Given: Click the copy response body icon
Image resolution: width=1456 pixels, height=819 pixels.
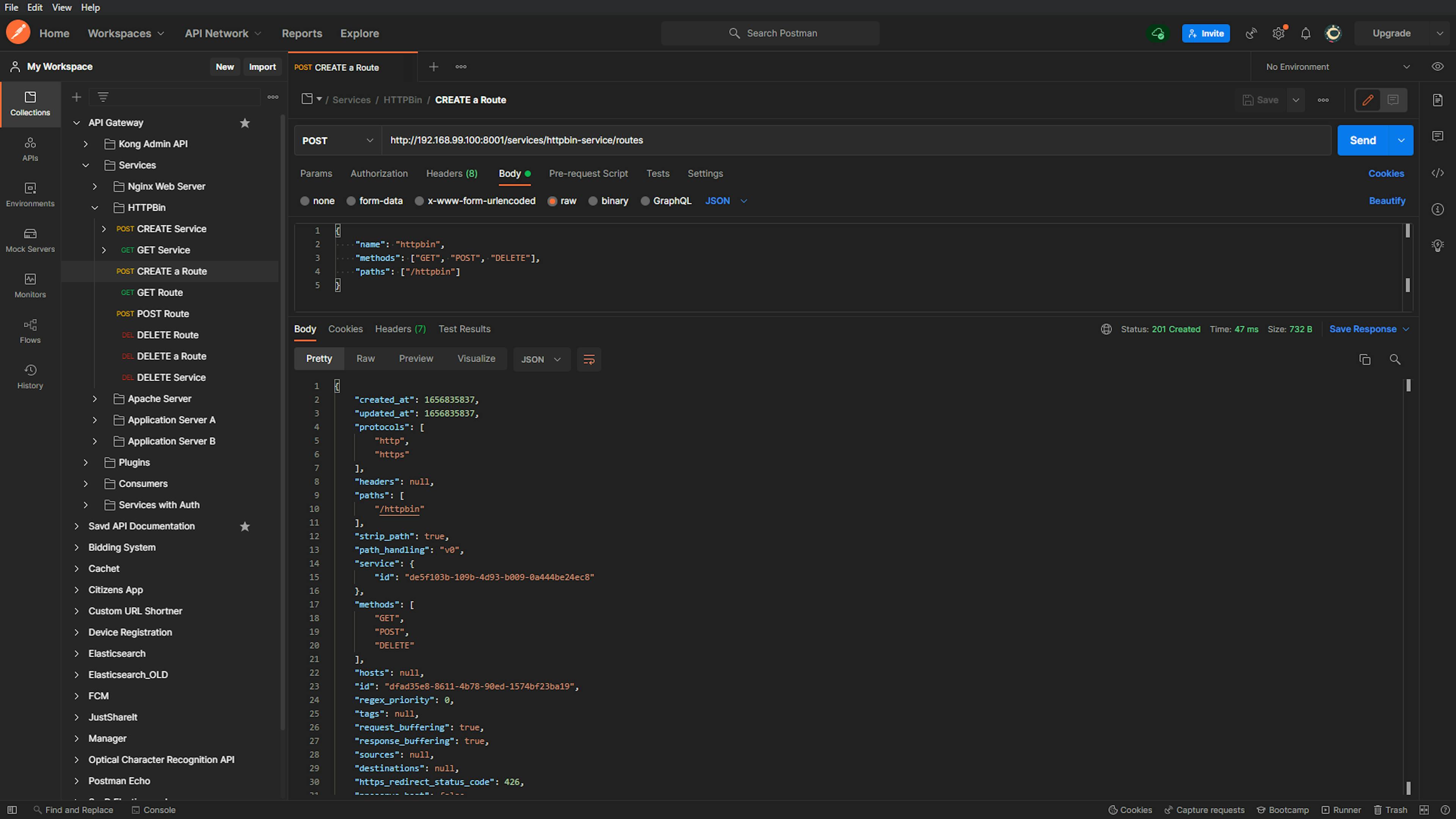Looking at the screenshot, I should pyautogui.click(x=1364, y=359).
